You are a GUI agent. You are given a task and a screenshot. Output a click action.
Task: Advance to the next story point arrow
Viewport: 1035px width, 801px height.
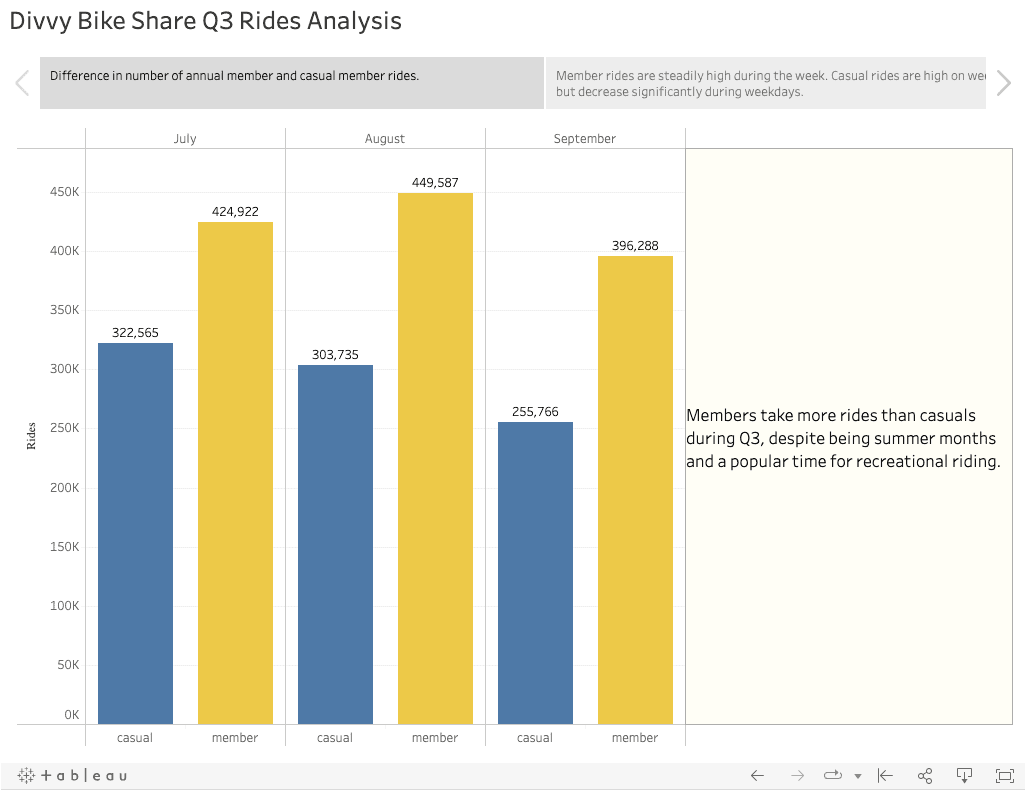[x=1004, y=83]
